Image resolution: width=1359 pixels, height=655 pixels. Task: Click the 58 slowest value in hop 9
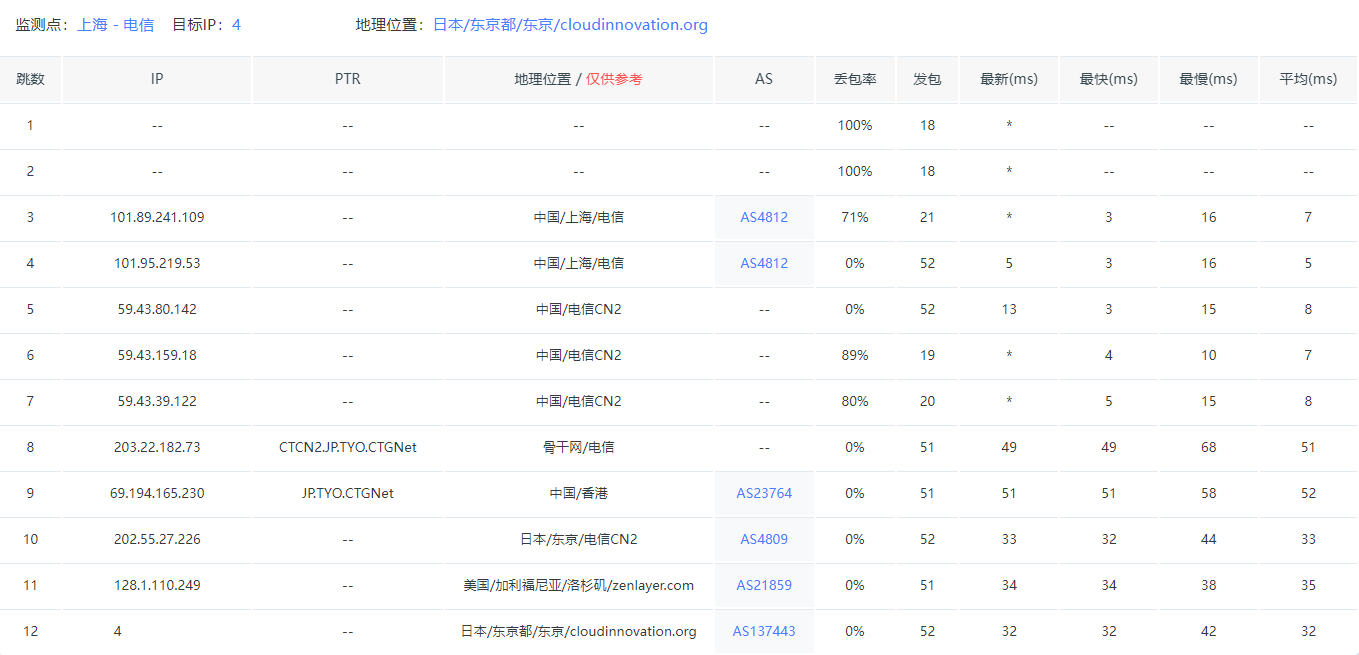(x=1208, y=493)
